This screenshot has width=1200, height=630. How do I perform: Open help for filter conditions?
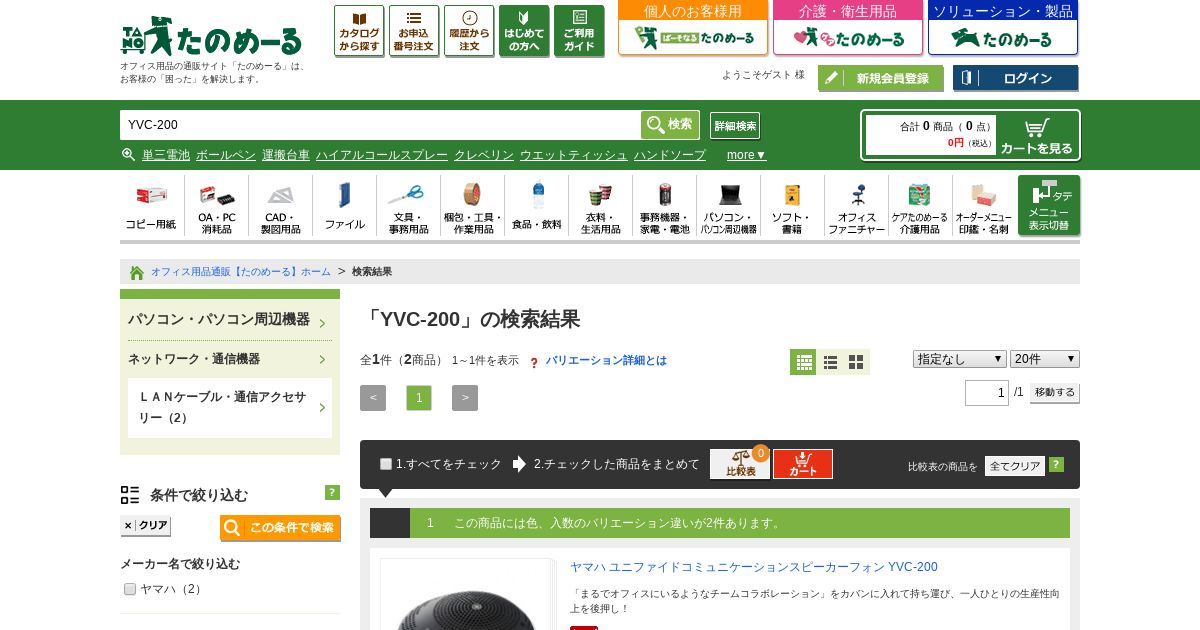click(x=332, y=493)
